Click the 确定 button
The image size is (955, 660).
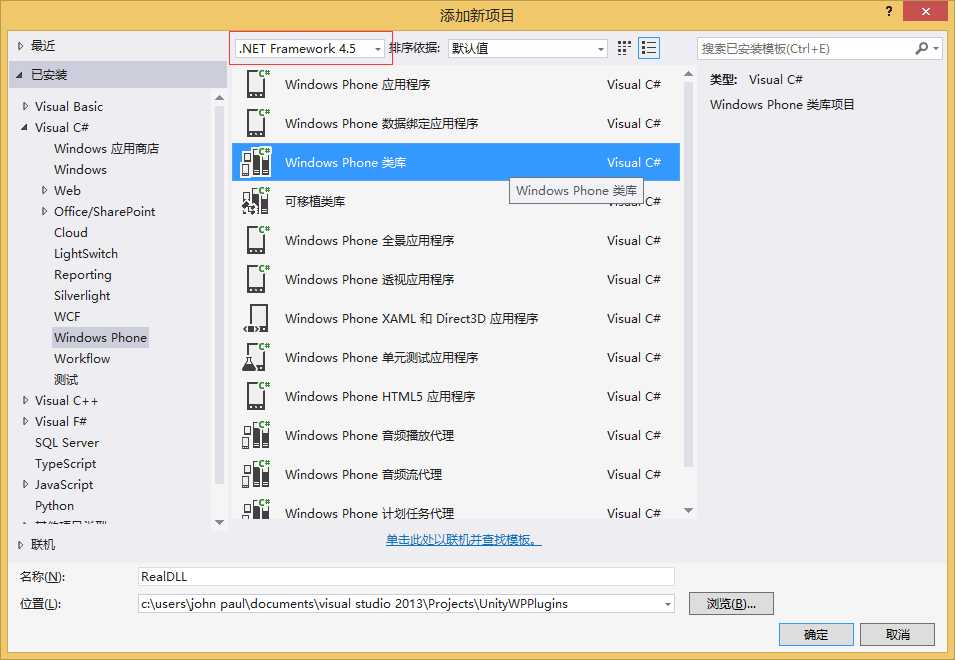(816, 634)
